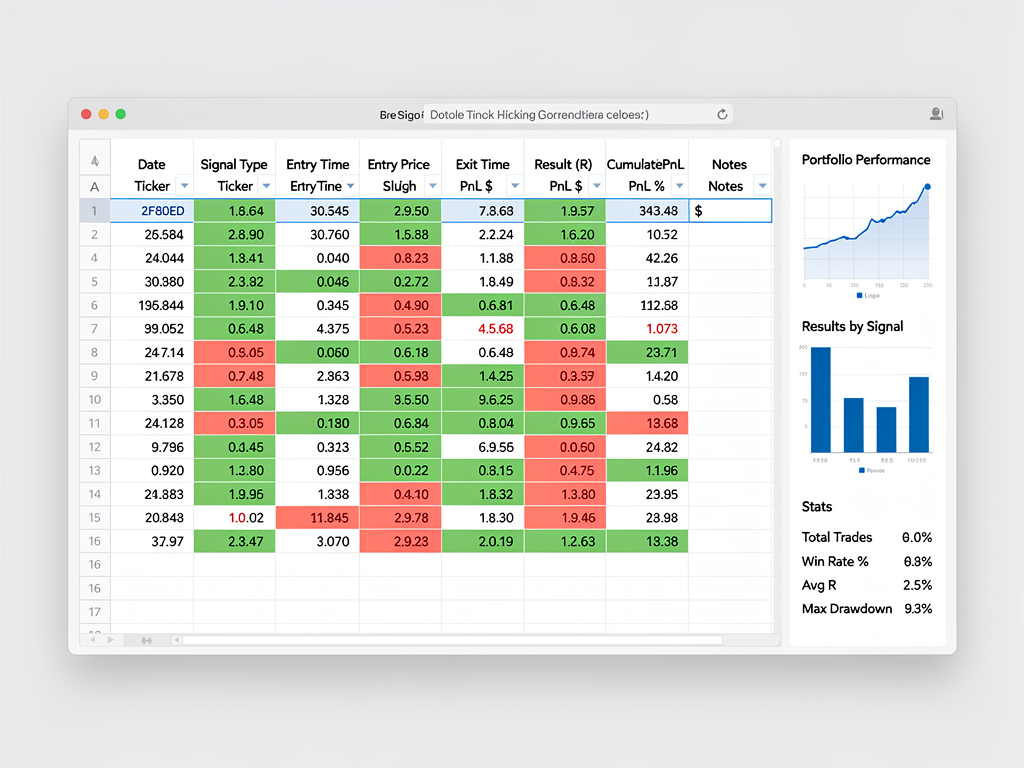Open the user profile icon in the title bar
1024x768 pixels.
tap(936, 114)
